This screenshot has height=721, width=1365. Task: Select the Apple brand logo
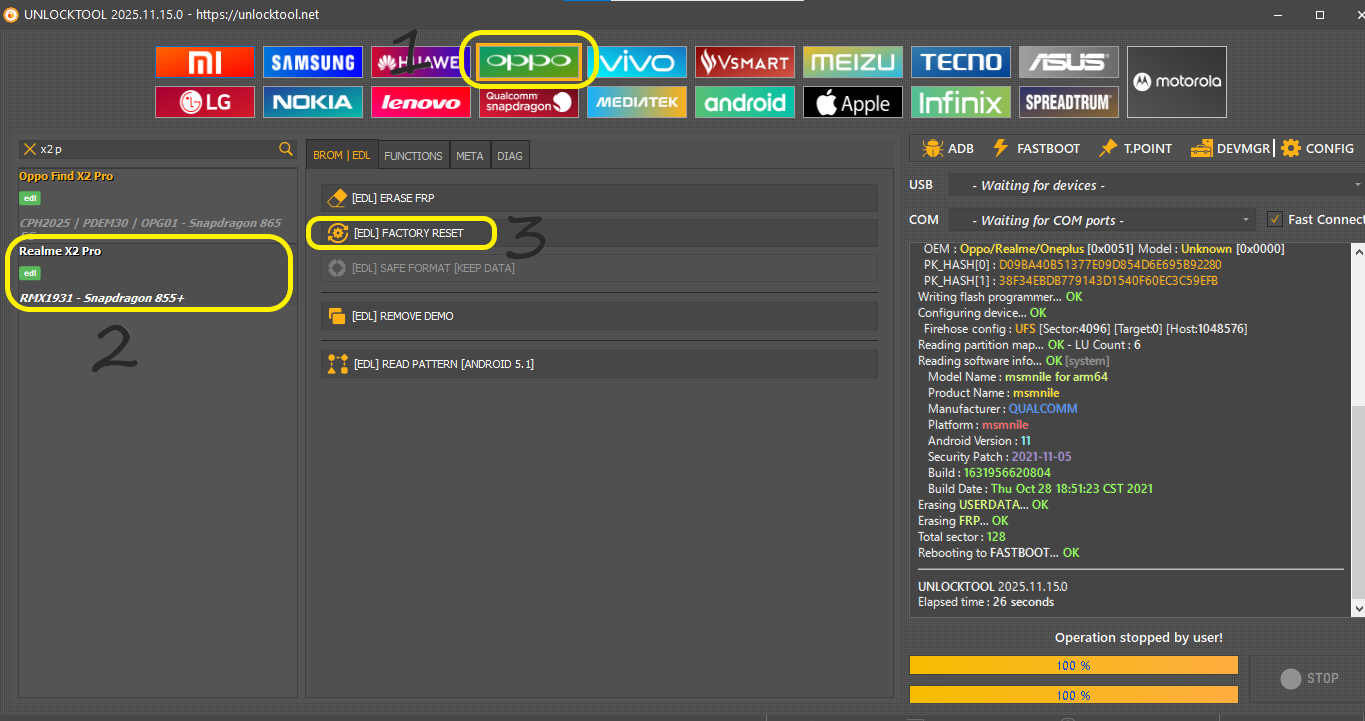tap(853, 102)
